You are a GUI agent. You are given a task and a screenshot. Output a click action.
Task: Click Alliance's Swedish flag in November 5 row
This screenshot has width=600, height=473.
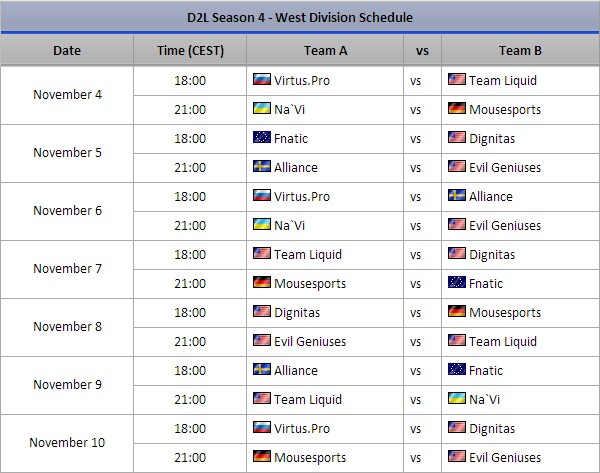pyautogui.click(x=262, y=167)
